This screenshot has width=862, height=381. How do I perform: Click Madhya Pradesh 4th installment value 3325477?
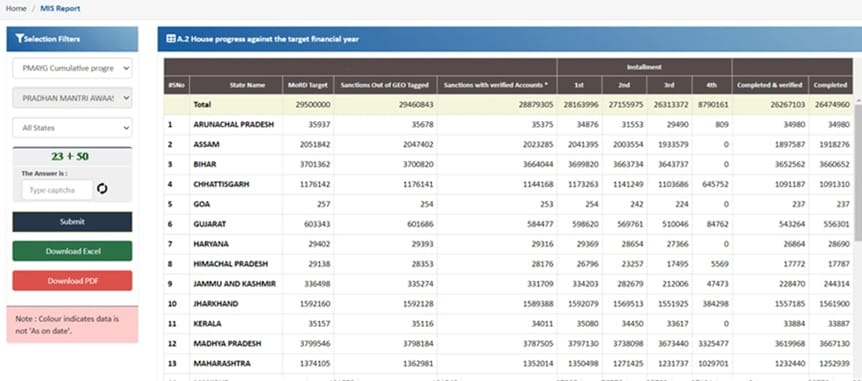[x=713, y=343]
